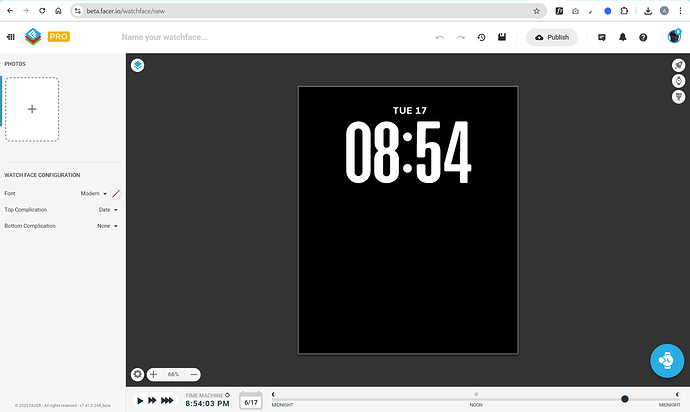Toggle the layers panel icon
The height and width of the screenshot is (412, 690).
(138, 65)
